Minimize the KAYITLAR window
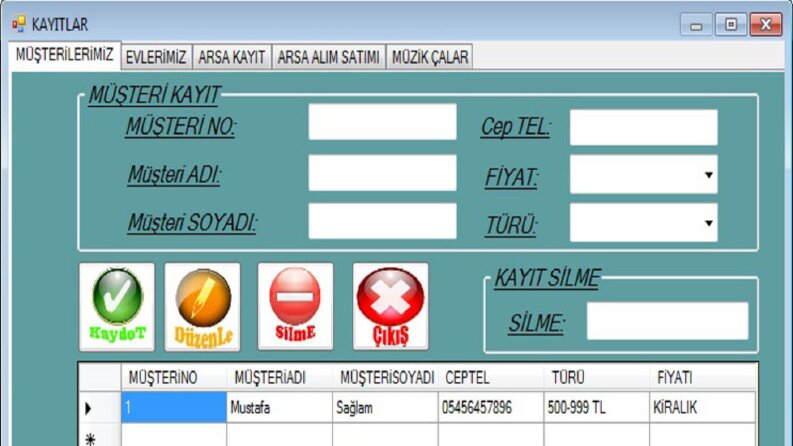The image size is (793, 446). (696, 25)
